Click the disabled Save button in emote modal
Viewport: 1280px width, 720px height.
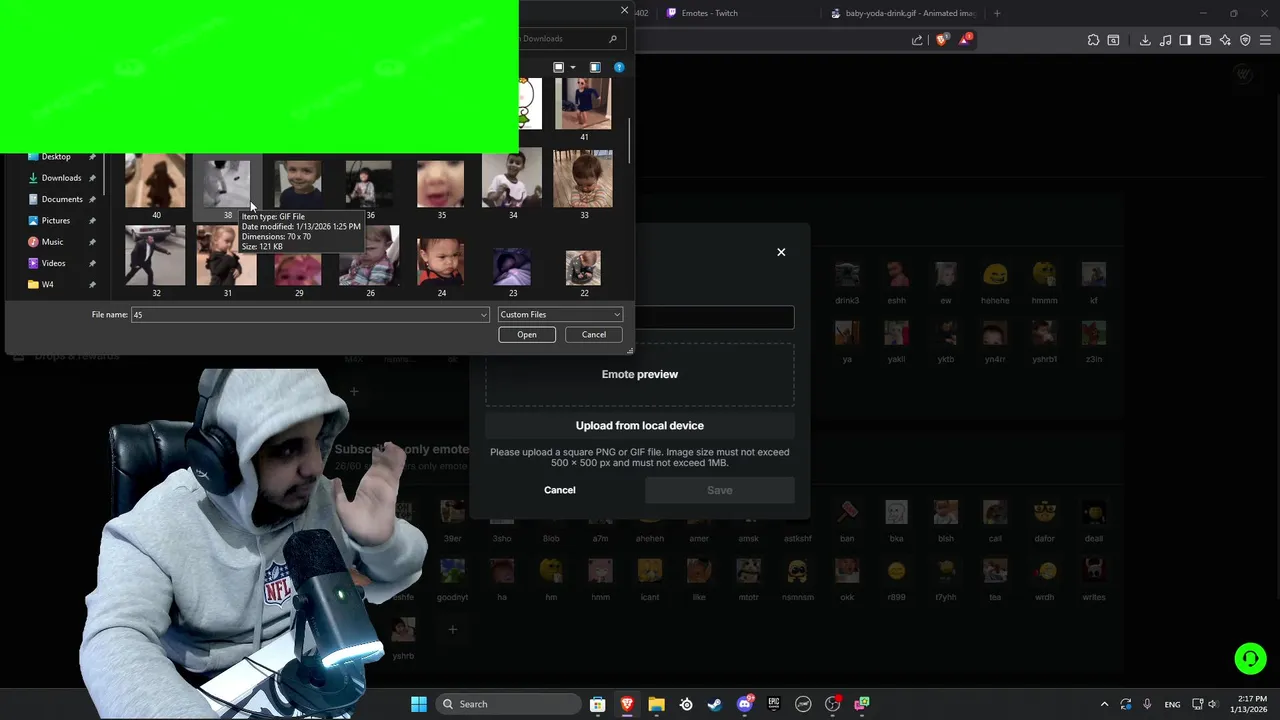720,490
